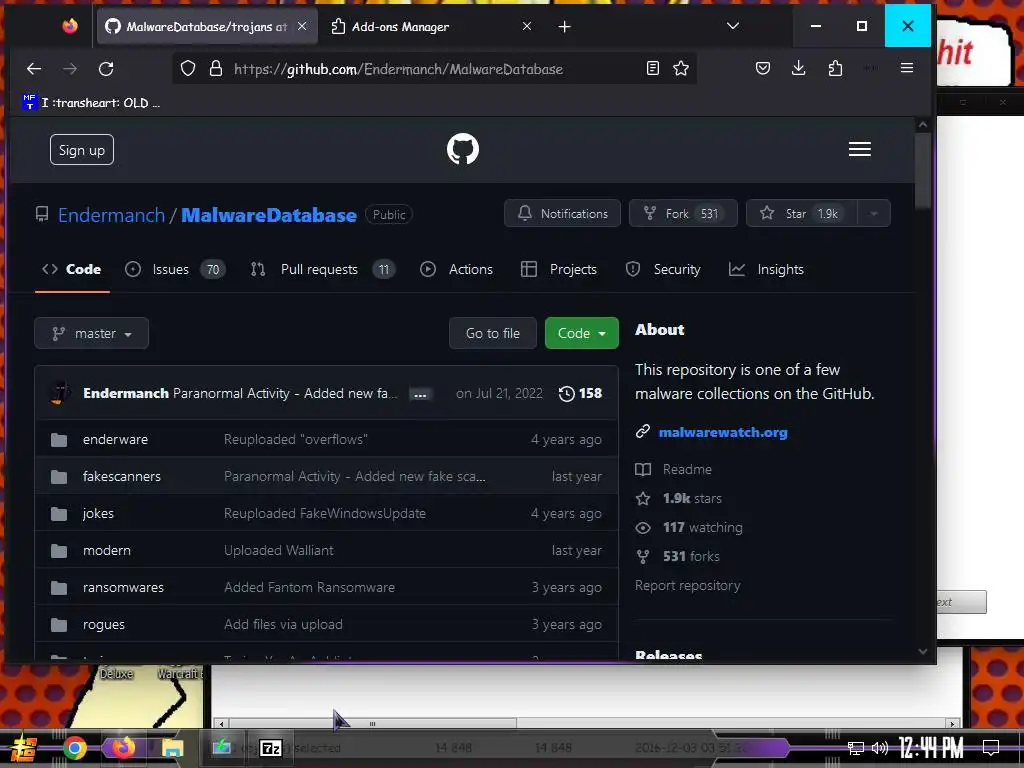Viewport: 1024px width, 768px height.
Task: Open the Security tab
Action: coord(663,269)
